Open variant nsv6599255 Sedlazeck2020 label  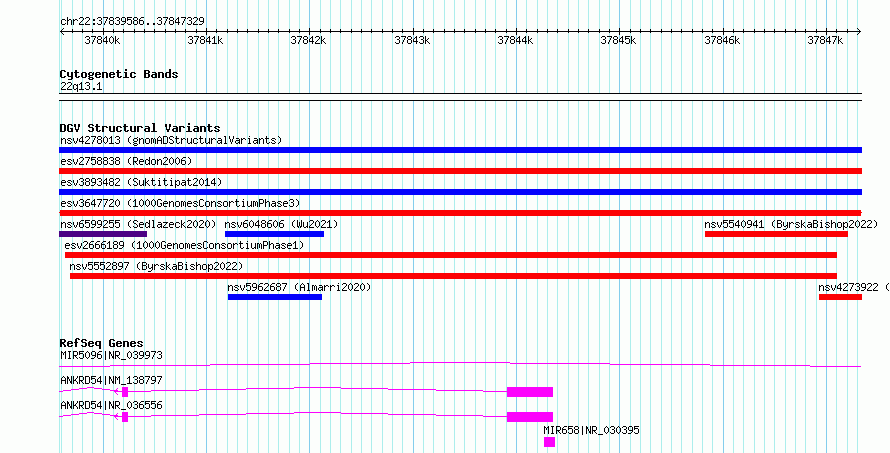(138, 224)
